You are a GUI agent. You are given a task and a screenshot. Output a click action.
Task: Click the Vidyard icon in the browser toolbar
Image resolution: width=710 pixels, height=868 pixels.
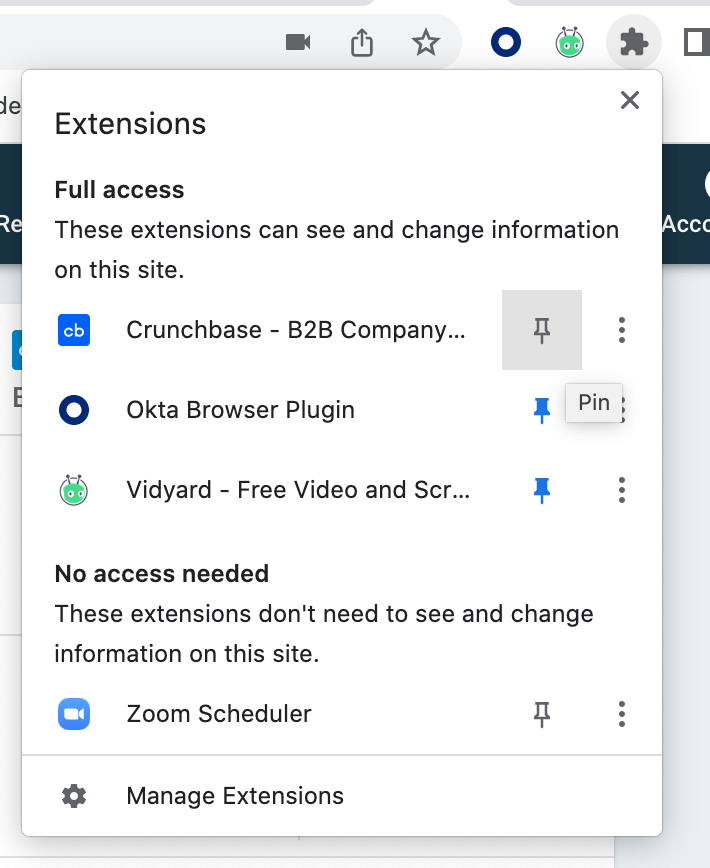coord(568,42)
